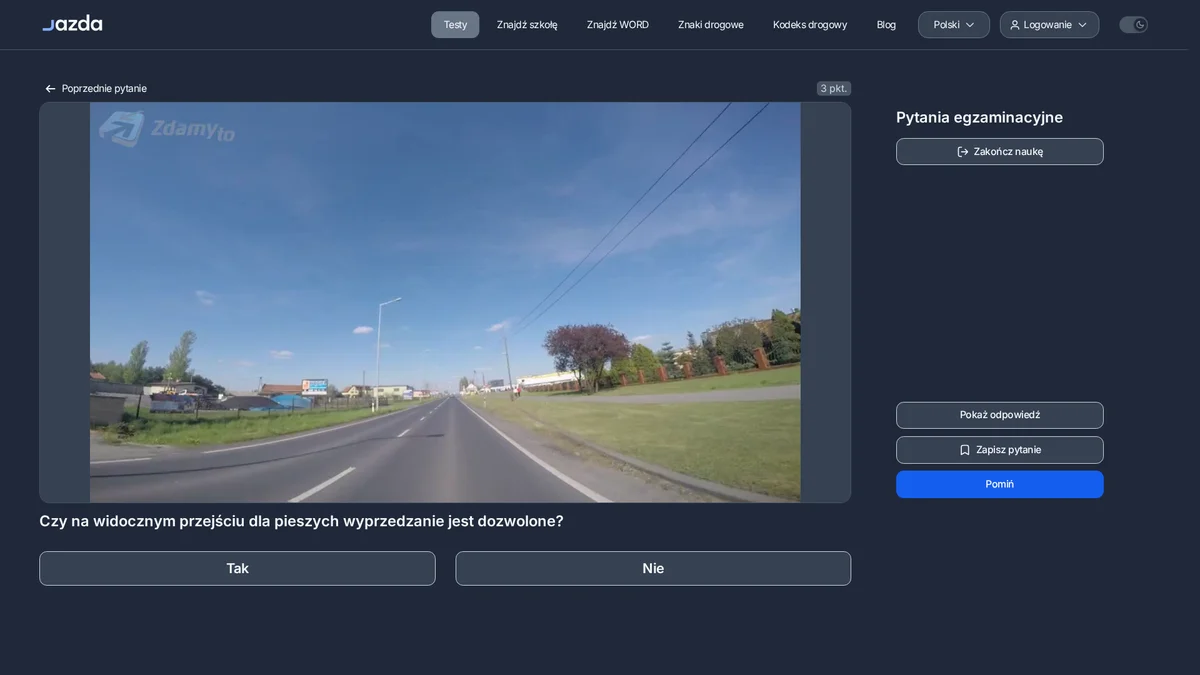Answer Tak to the question
The height and width of the screenshot is (675, 1200).
pyautogui.click(x=237, y=569)
